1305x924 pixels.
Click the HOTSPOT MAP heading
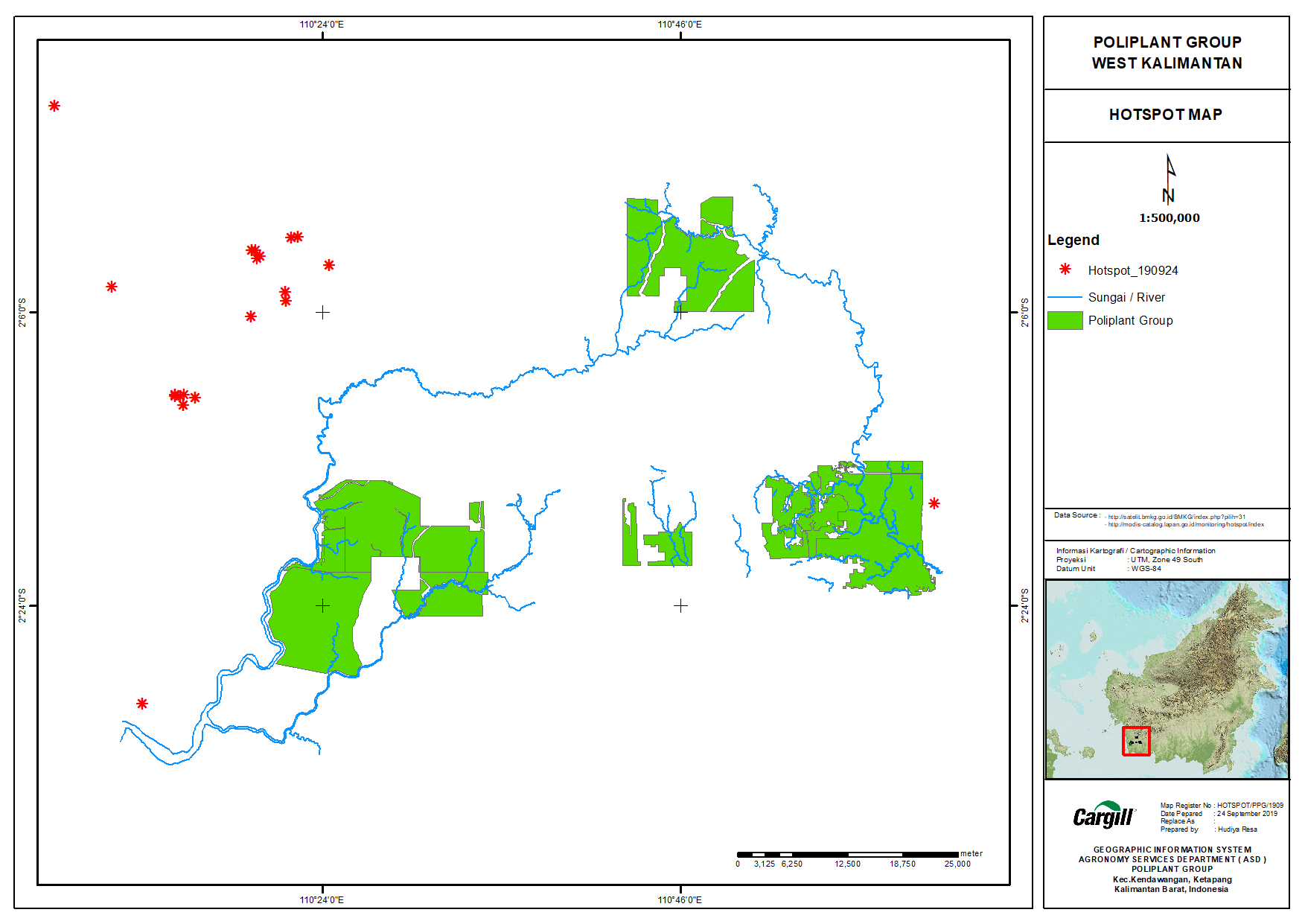coord(1166,115)
